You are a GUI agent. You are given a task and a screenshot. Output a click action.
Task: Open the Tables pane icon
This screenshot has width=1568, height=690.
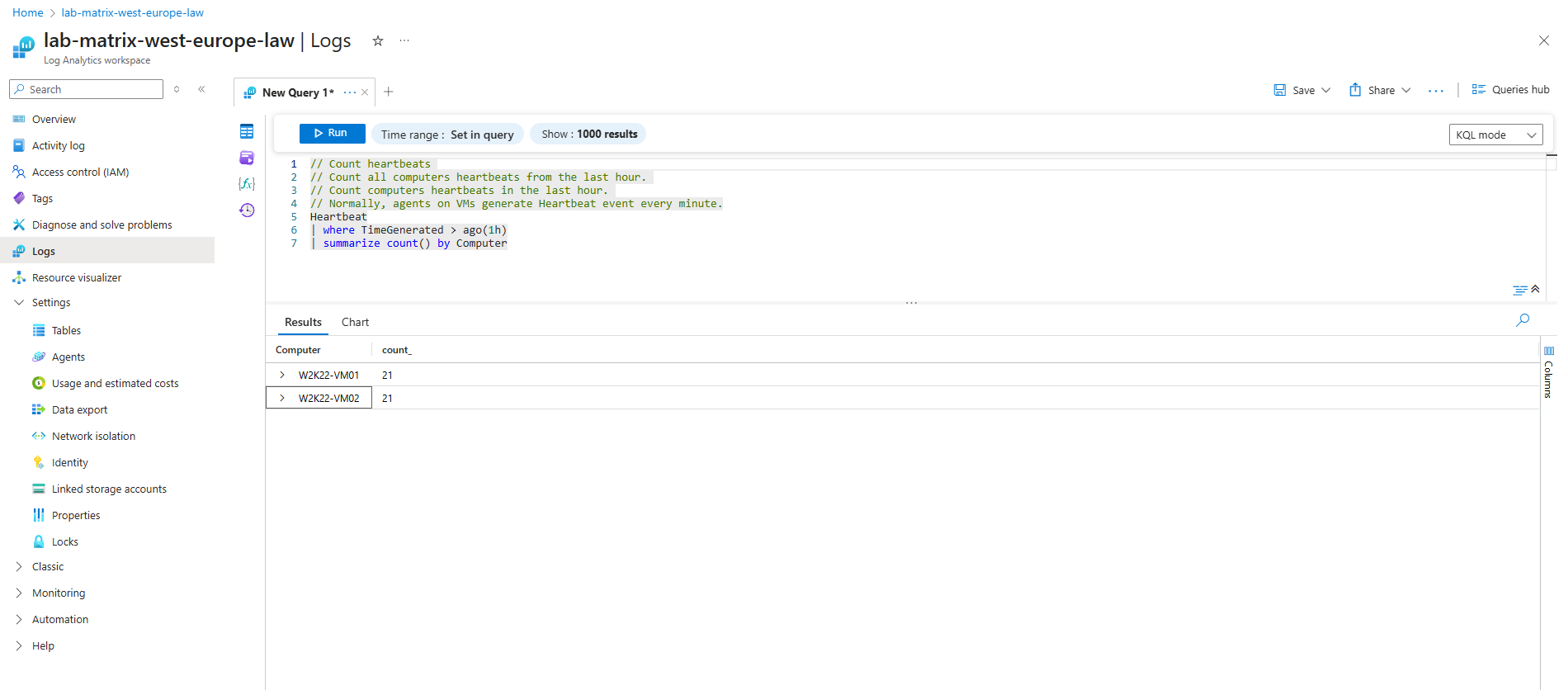(247, 131)
